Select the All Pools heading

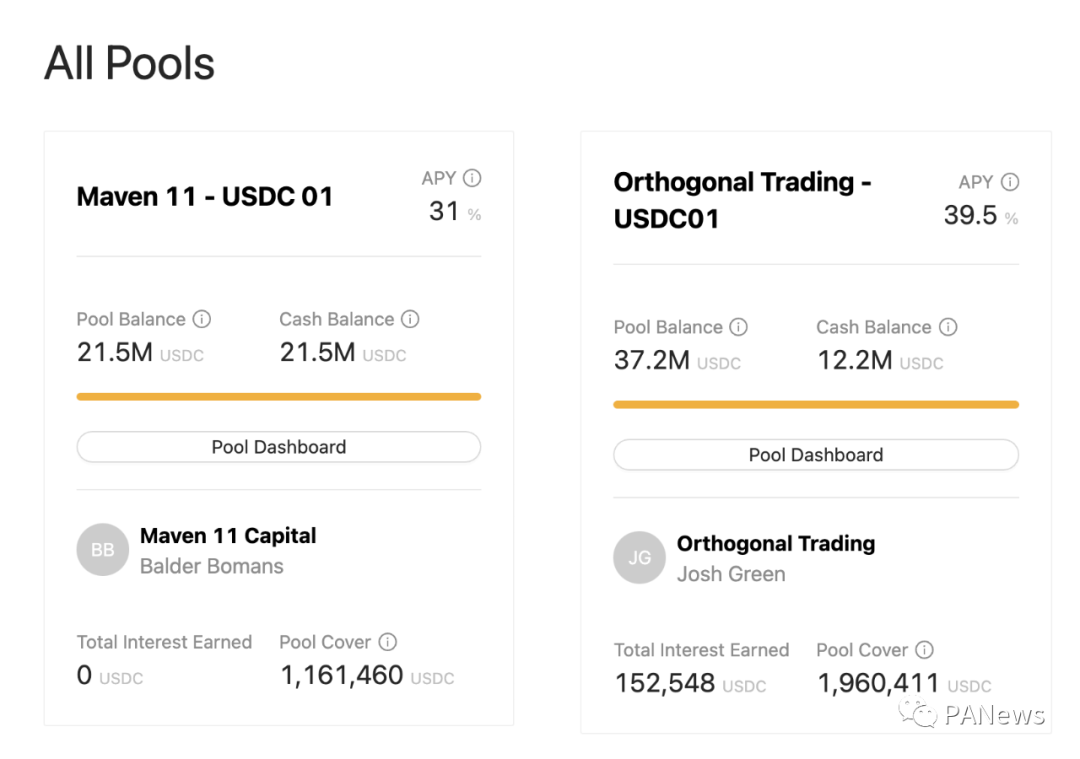coord(128,62)
